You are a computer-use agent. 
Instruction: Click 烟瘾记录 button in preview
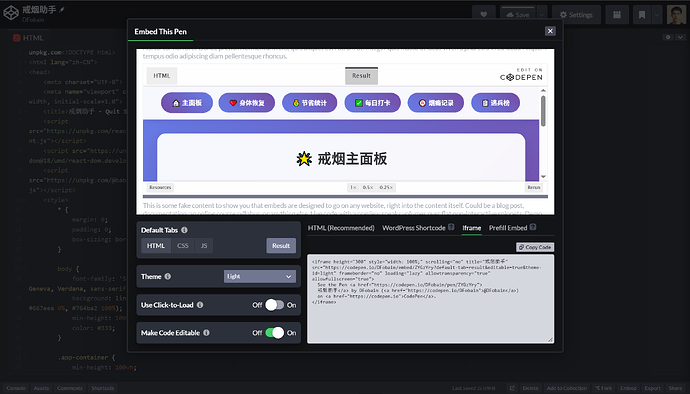(x=436, y=103)
